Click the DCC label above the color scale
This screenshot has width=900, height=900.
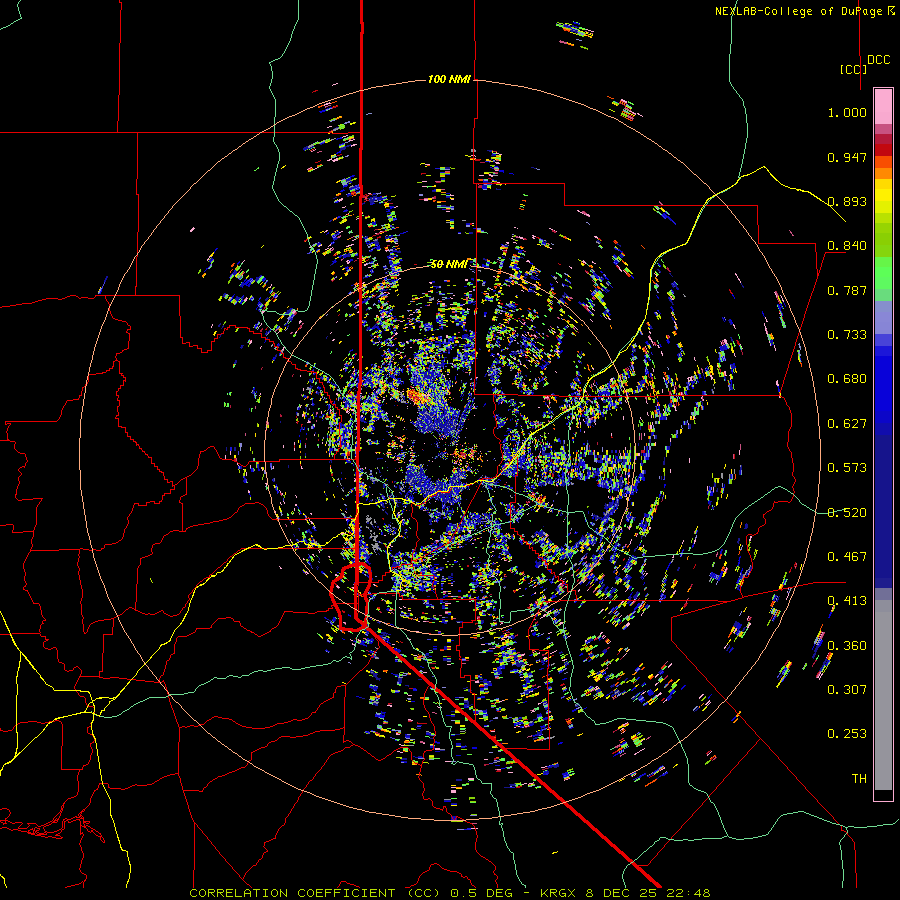coord(879,60)
